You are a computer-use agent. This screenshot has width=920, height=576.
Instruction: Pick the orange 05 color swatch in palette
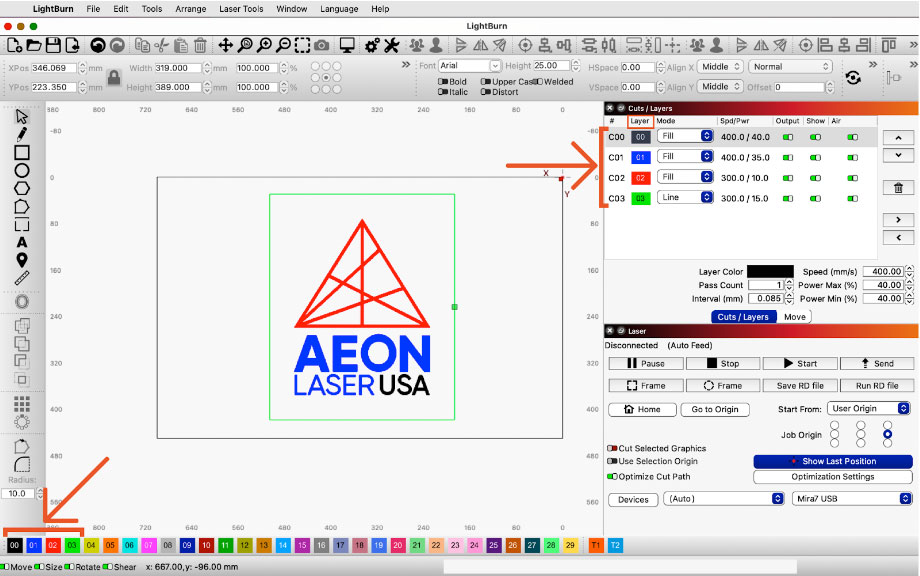click(x=110, y=545)
